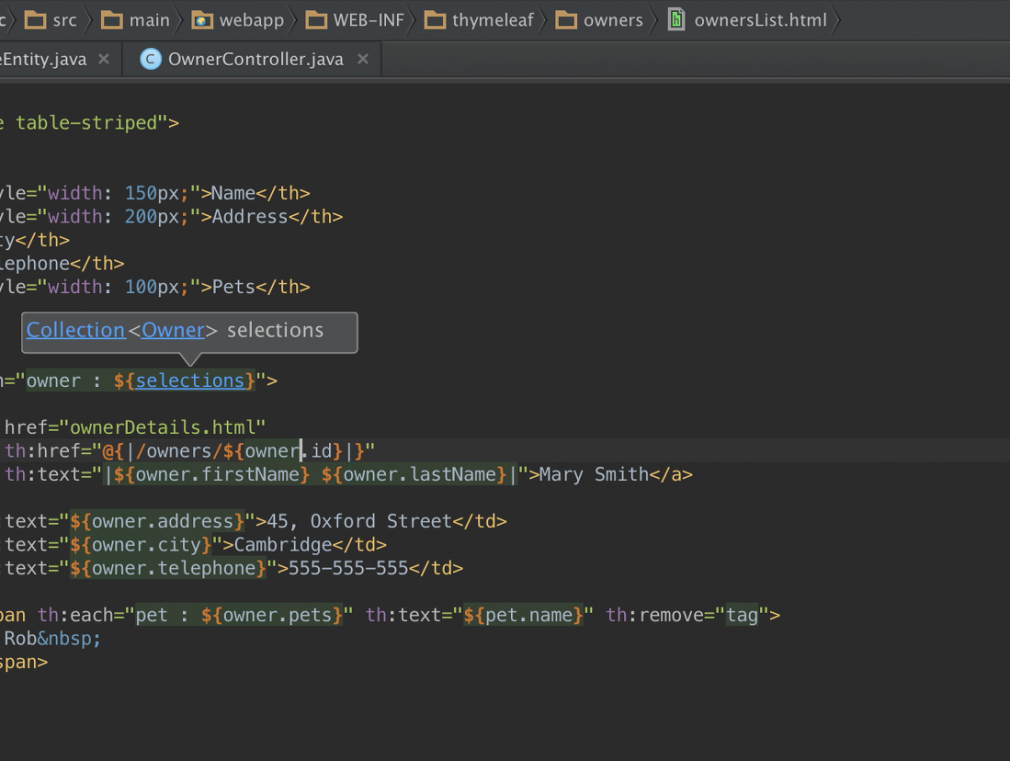The width and height of the screenshot is (1010, 761).
Task: Place cursor on 'Address' header text
Action: 250,217
